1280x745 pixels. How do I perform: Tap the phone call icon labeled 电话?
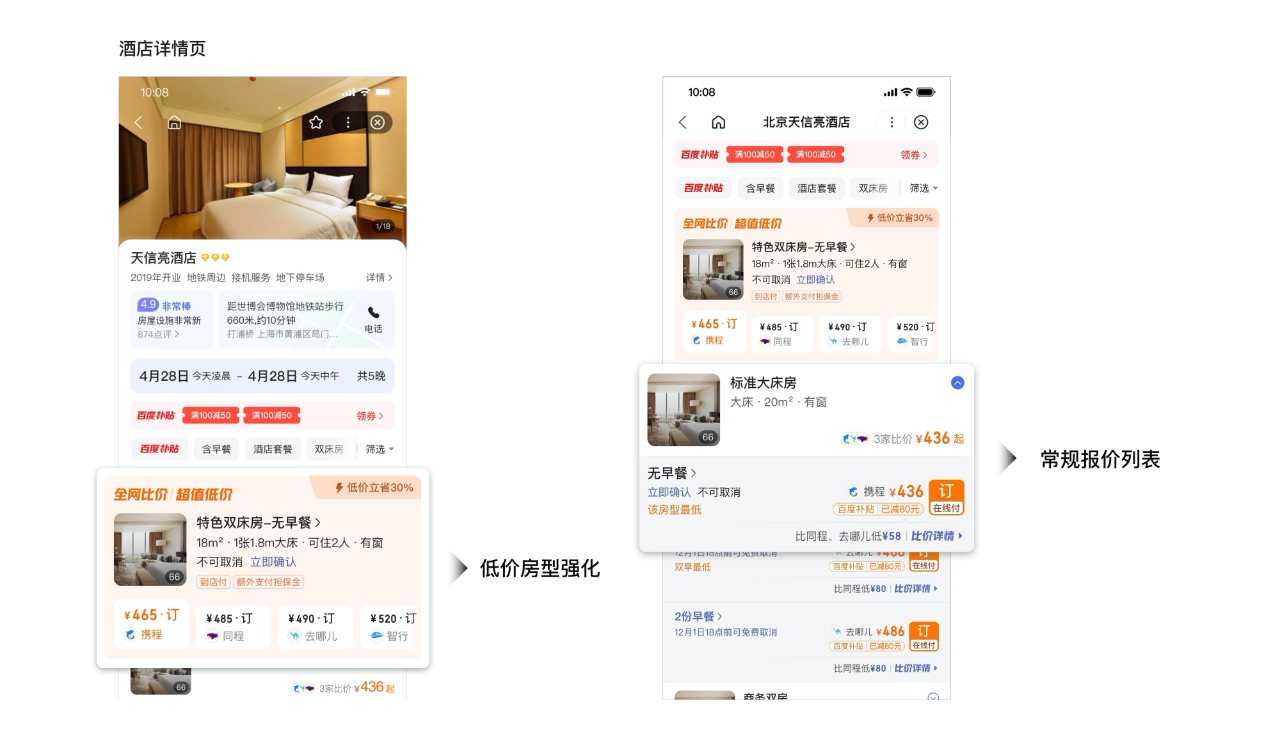click(x=373, y=319)
